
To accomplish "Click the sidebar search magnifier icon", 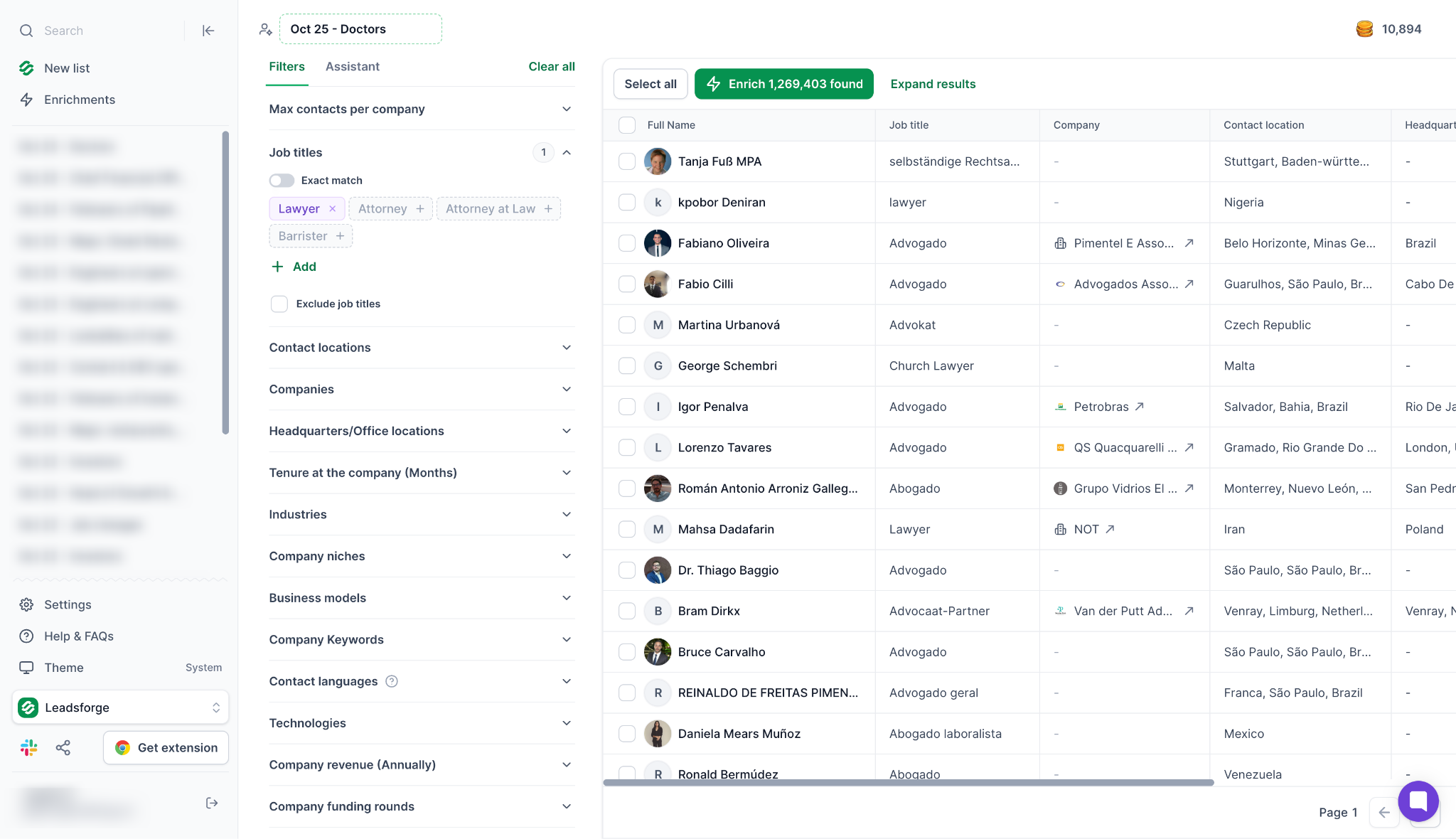I will [x=26, y=31].
